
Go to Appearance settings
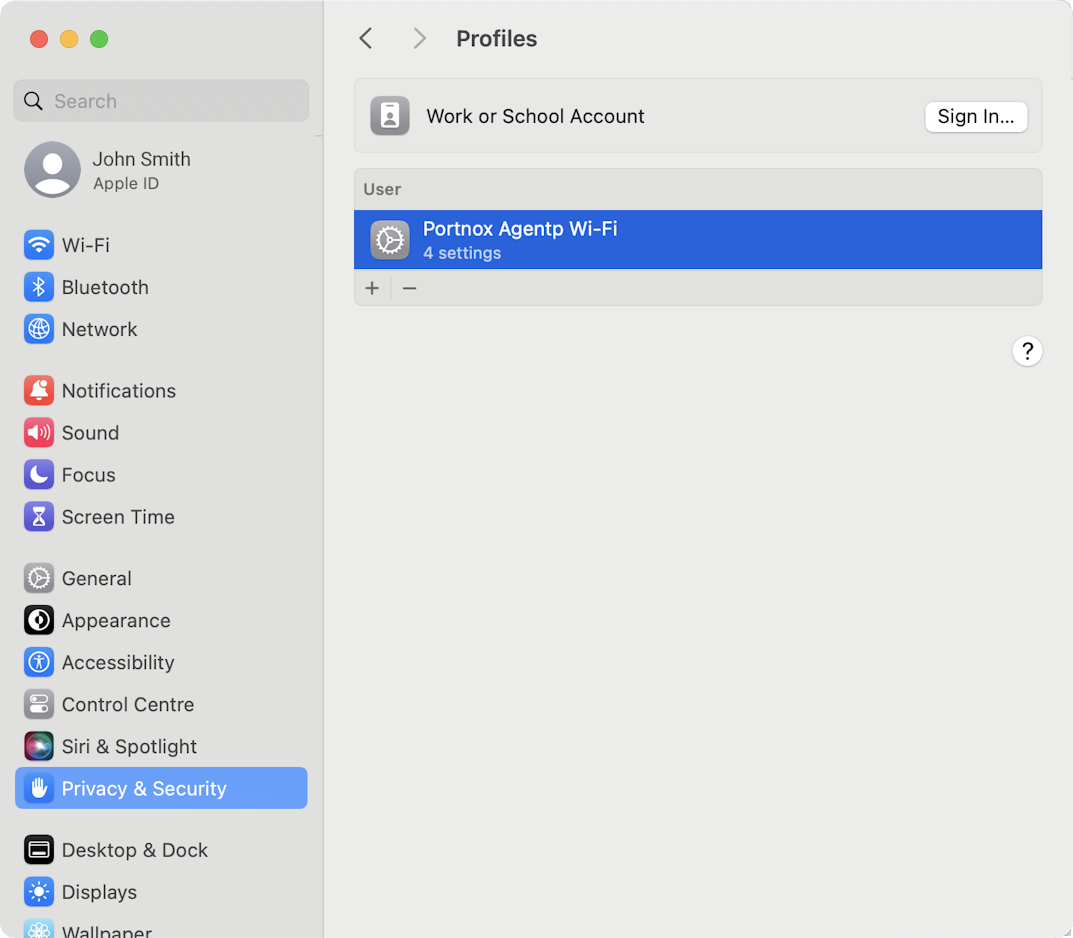161,621
